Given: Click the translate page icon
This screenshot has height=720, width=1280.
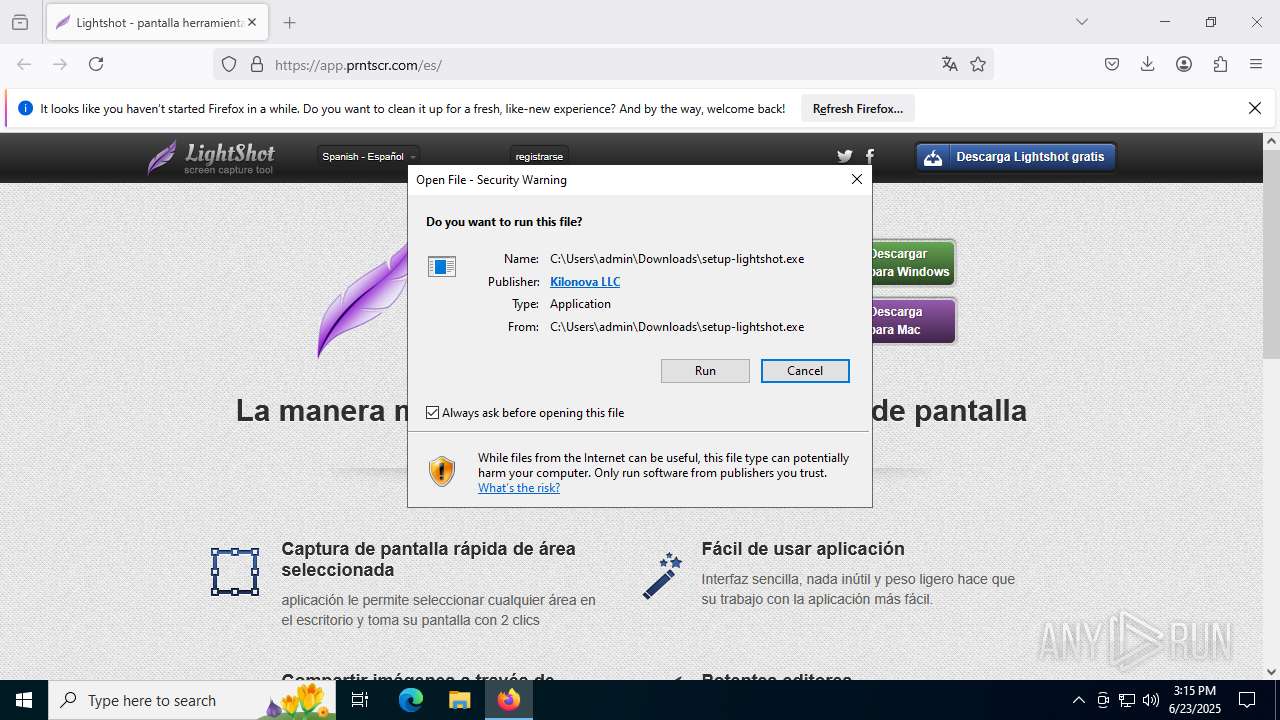Looking at the screenshot, I should (x=950, y=65).
